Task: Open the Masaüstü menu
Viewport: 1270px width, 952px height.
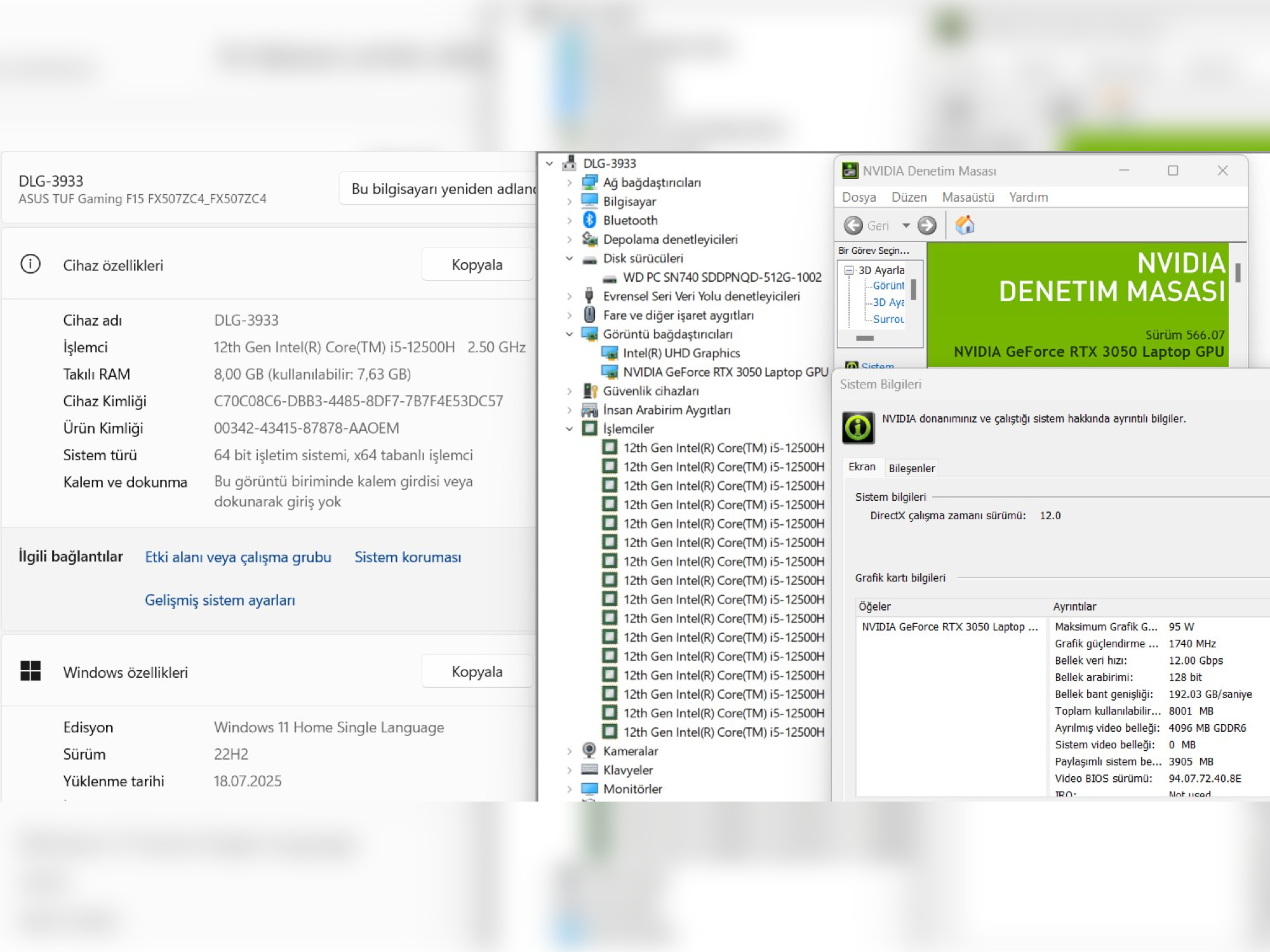Action: coord(968,197)
